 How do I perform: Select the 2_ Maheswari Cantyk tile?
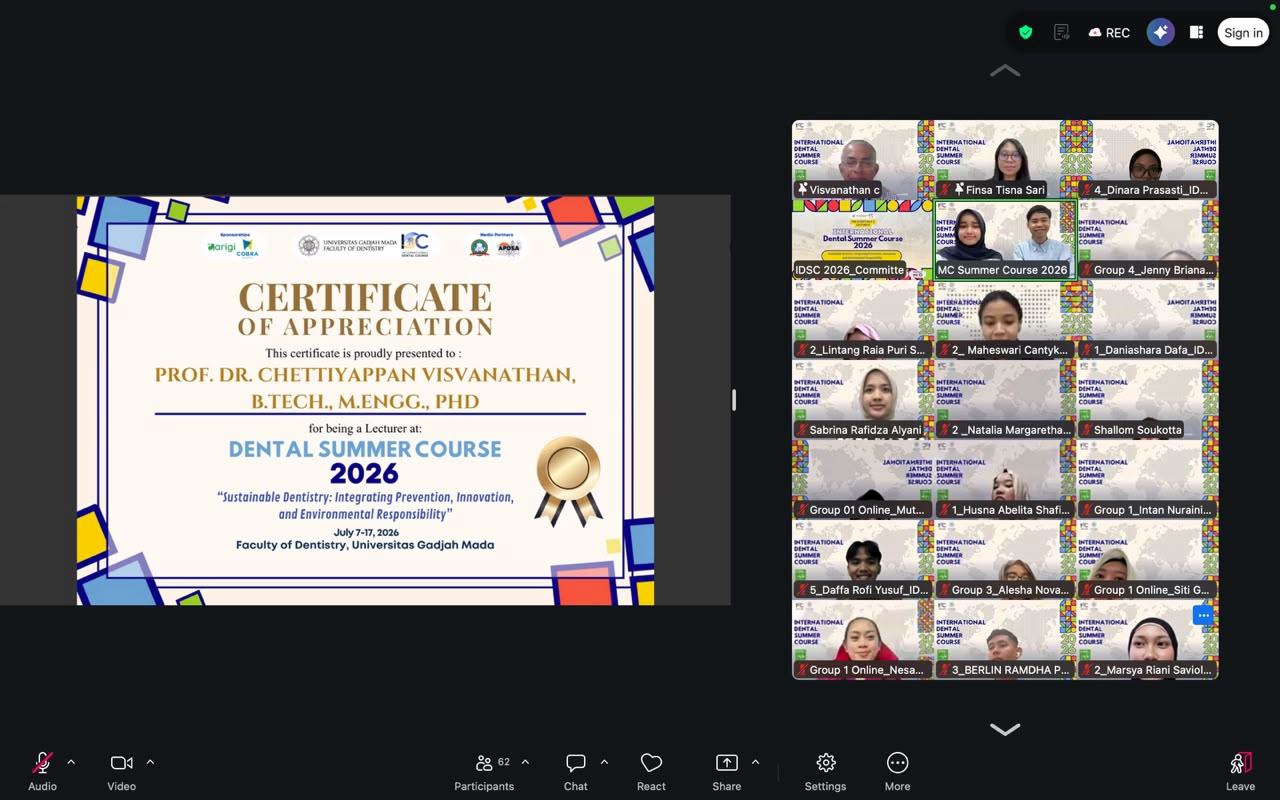pyautogui.click(x=1005, y=320)
